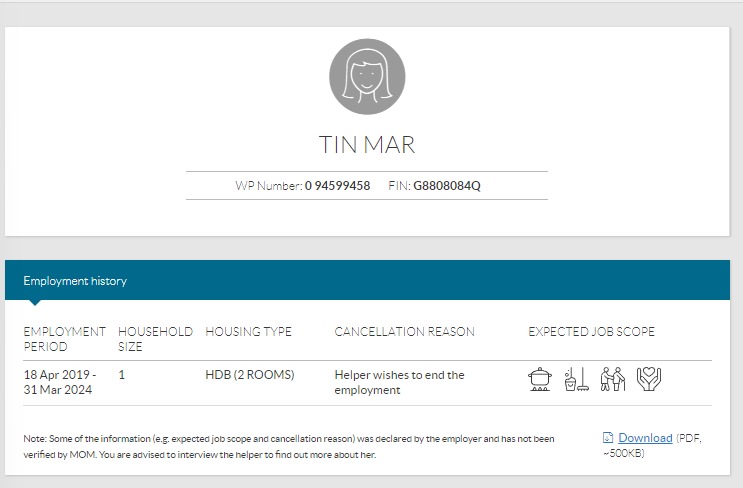Click the TIN MAR name heading
The width and height of the screenshot is (743, 488).
367,144
